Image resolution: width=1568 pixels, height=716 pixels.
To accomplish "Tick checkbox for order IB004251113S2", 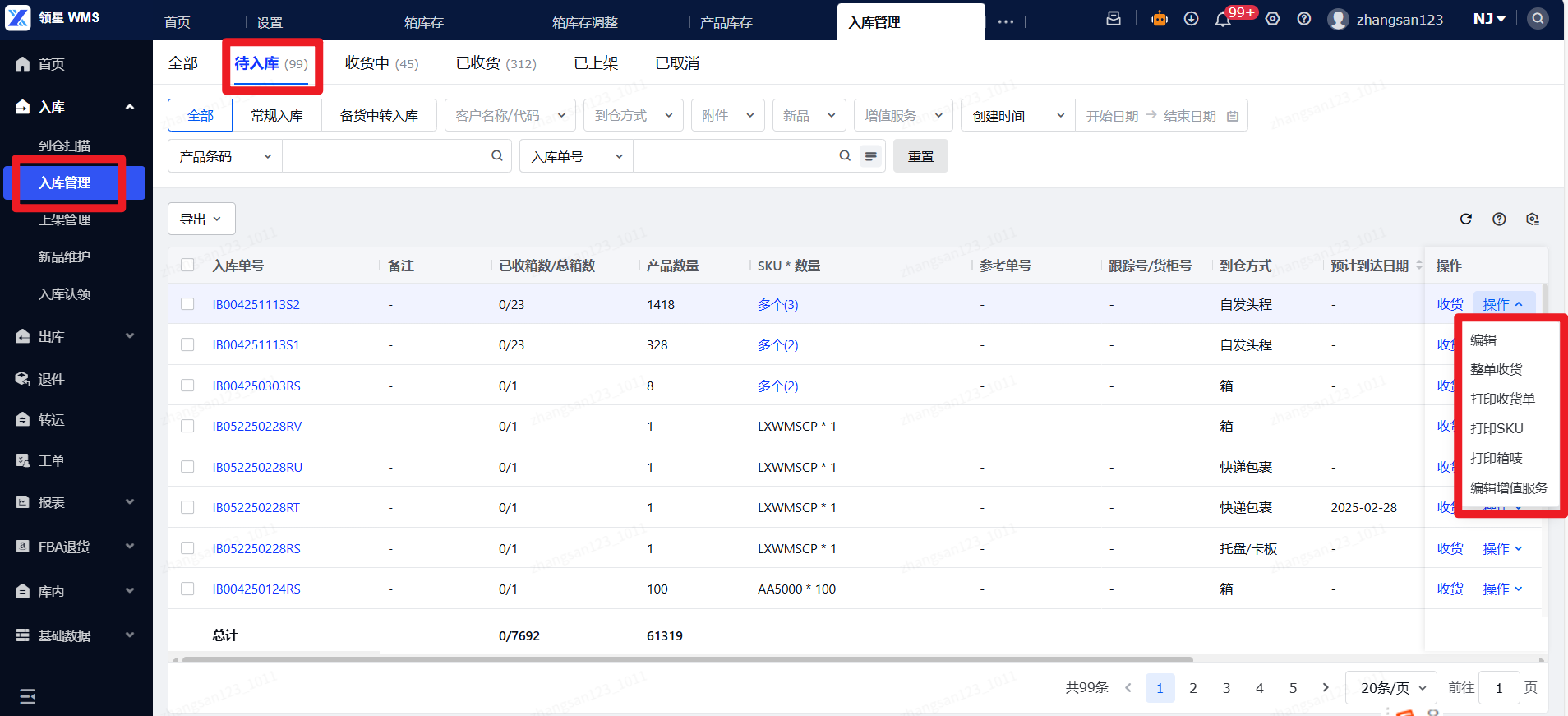I will pyautogui.click(x=187, y=304).
